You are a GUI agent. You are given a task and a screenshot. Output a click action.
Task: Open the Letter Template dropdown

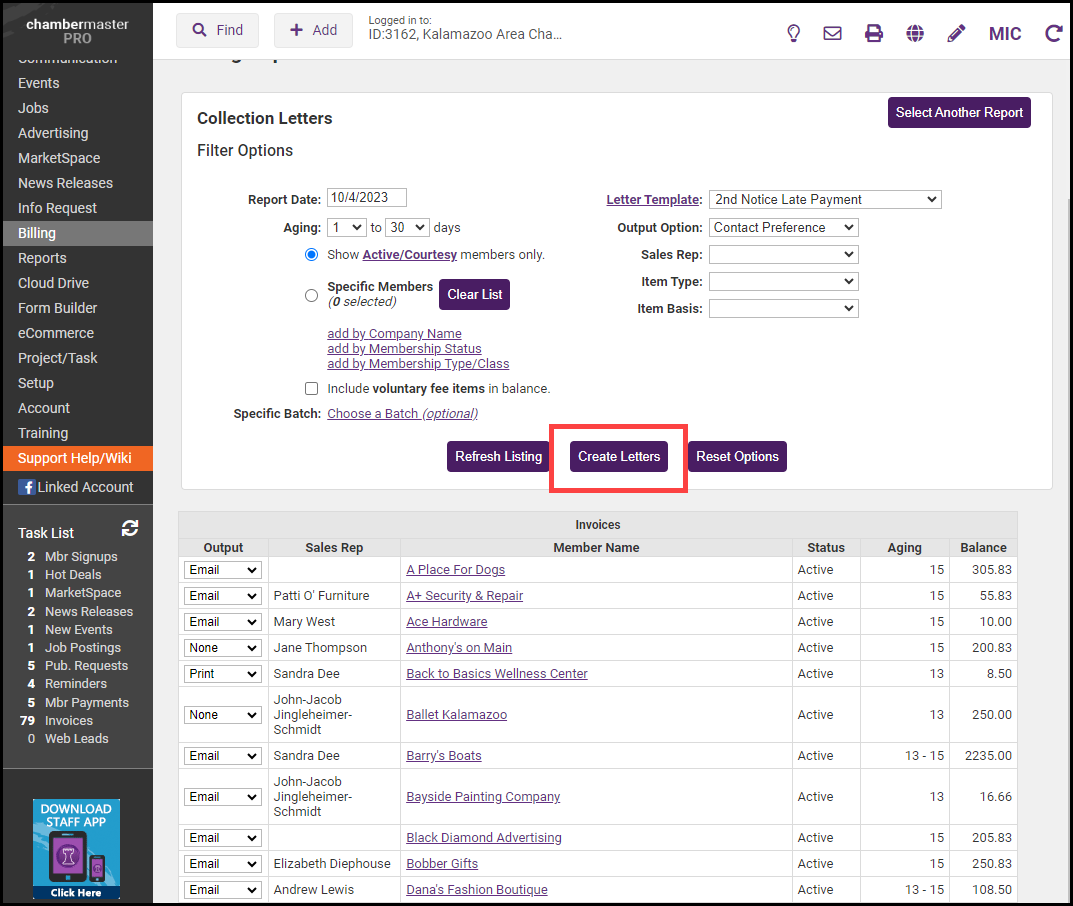(x=825, y=199)
